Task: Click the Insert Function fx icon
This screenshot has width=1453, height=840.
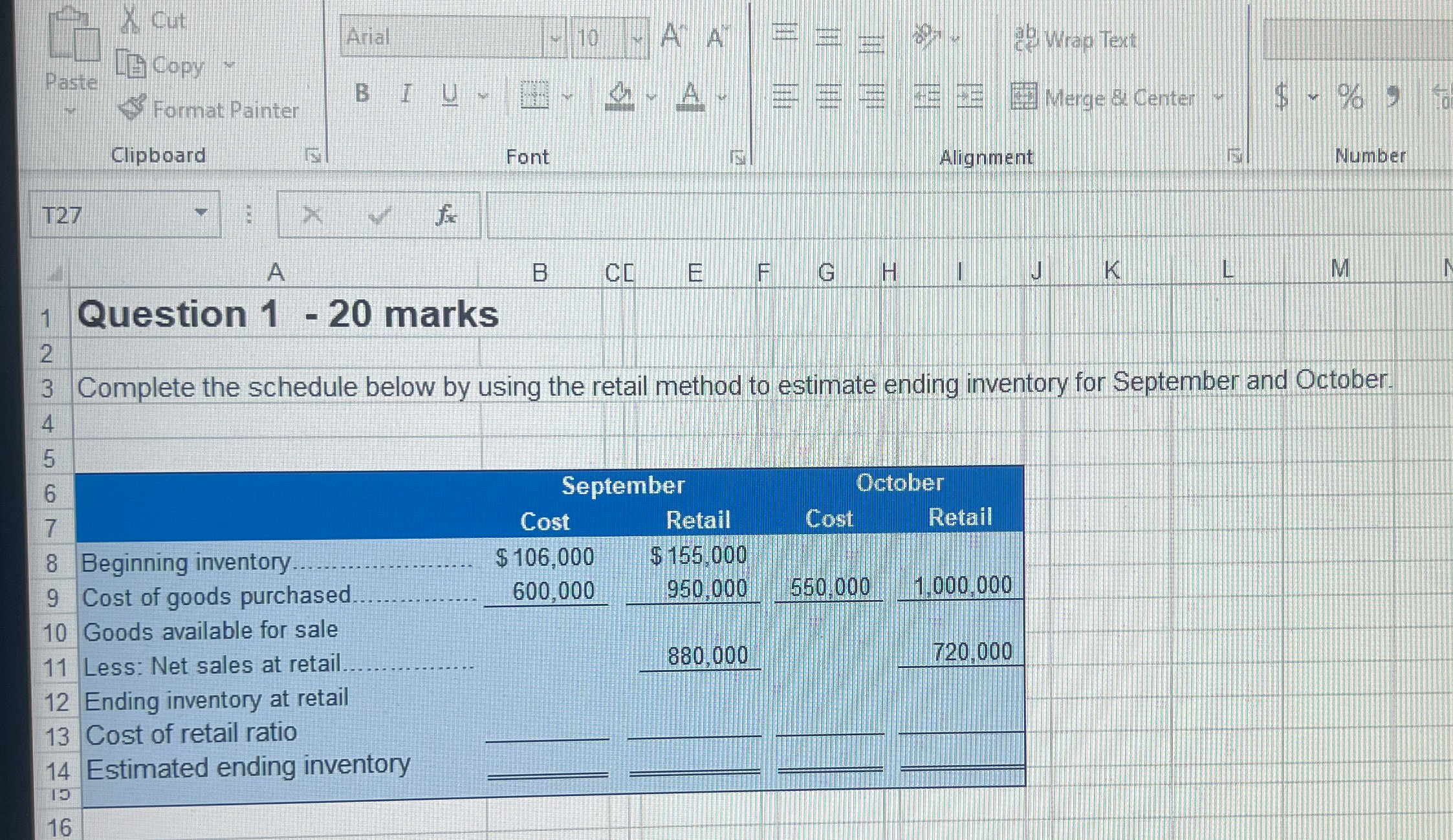Action: point(446,215)
